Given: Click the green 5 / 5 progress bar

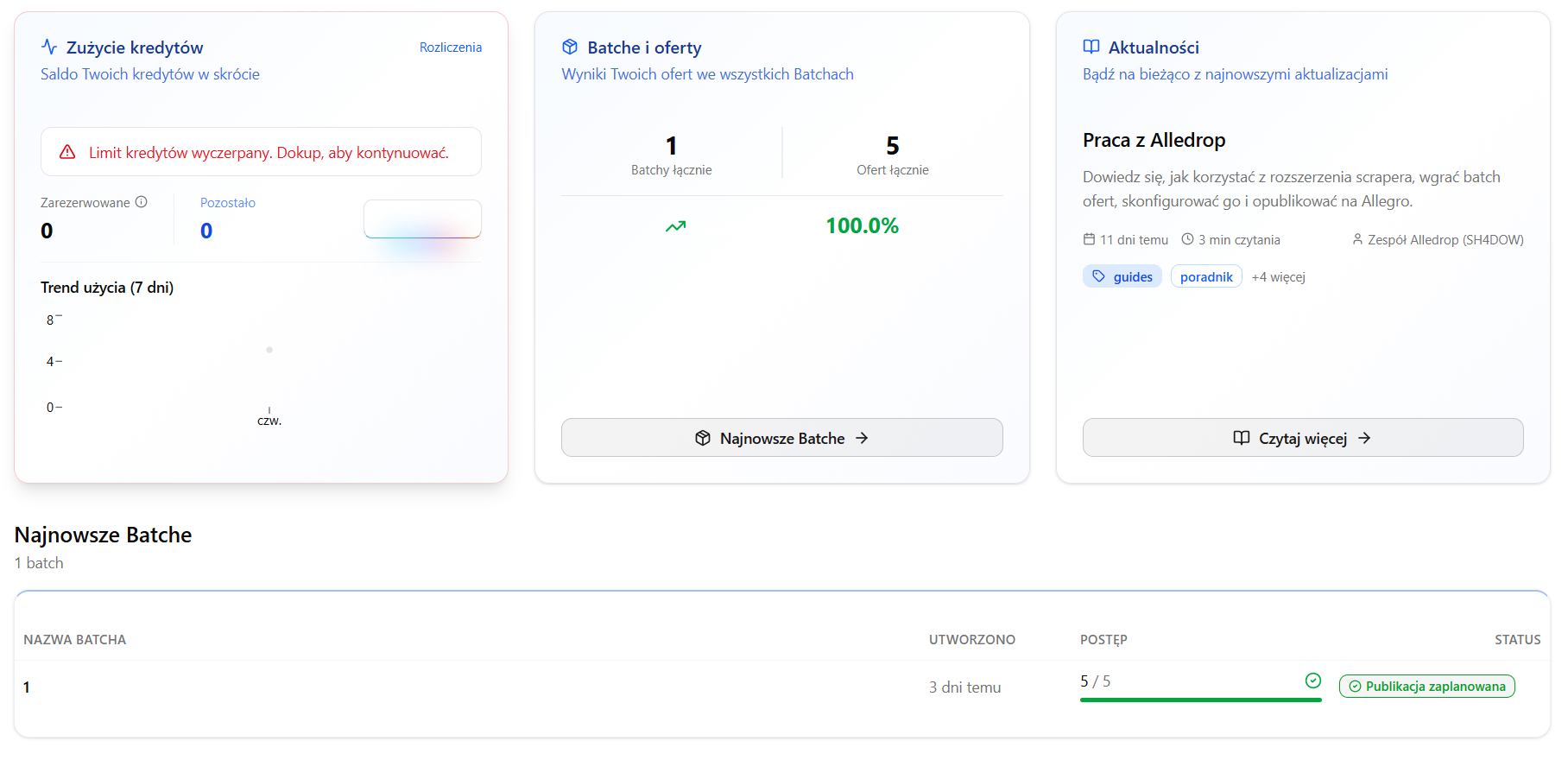Looking at the screenshot, I should [1201, 700].
